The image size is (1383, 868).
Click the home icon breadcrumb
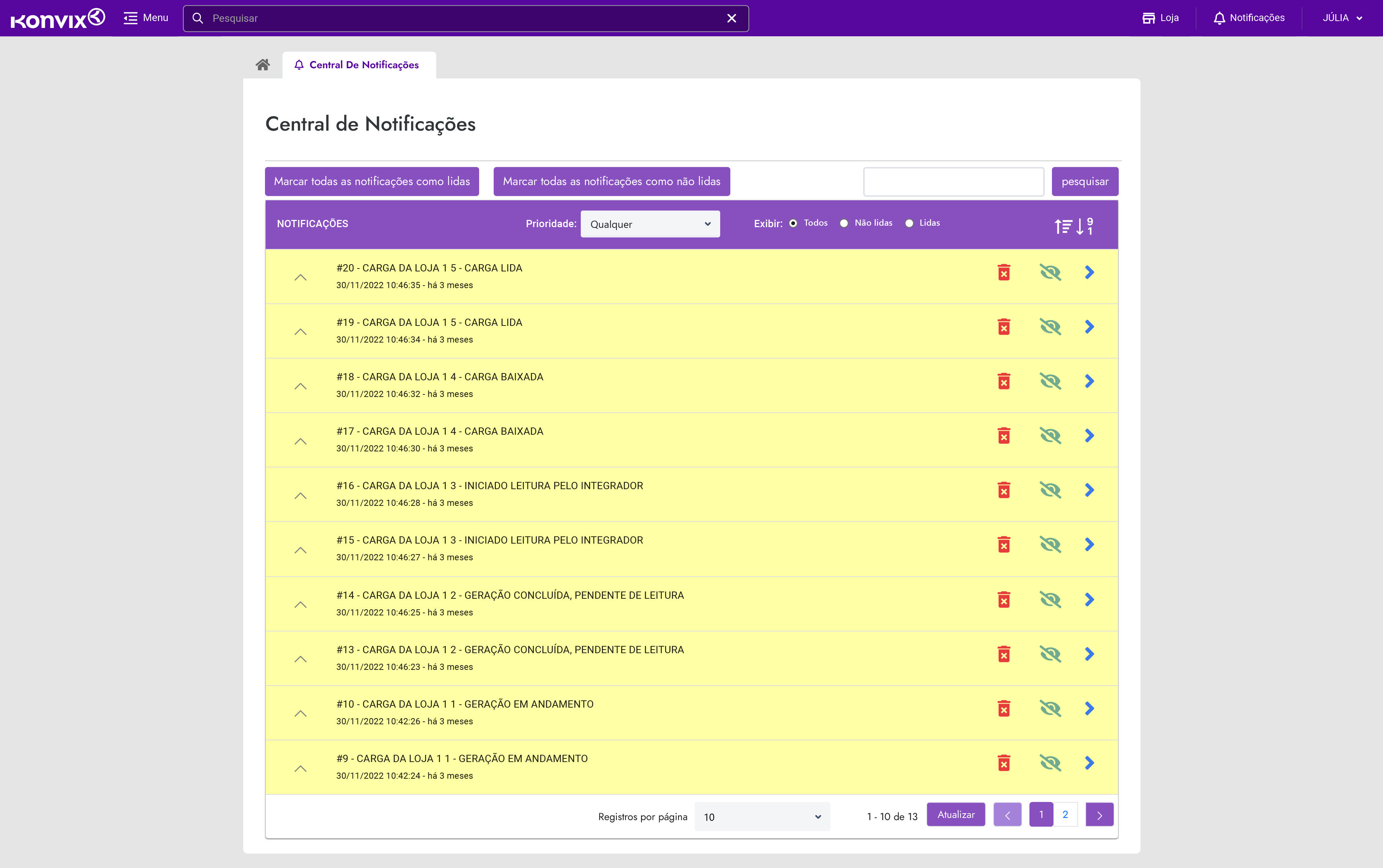click(x=263, y=65)
